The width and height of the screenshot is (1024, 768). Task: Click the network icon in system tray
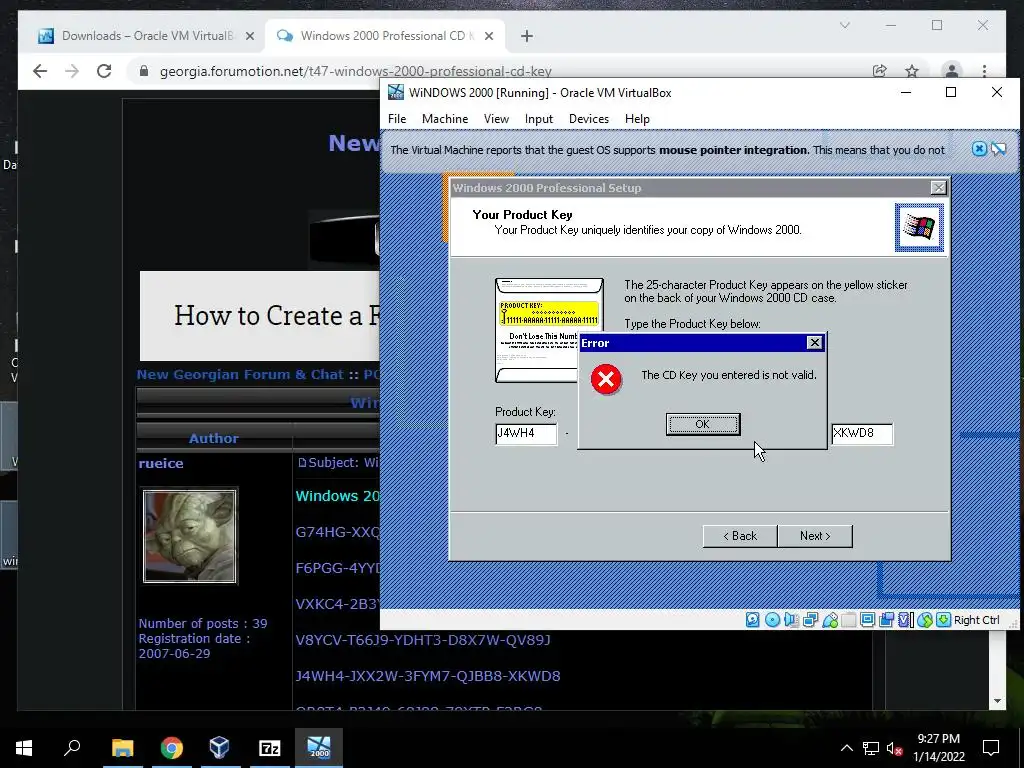[x=871, y=748]
